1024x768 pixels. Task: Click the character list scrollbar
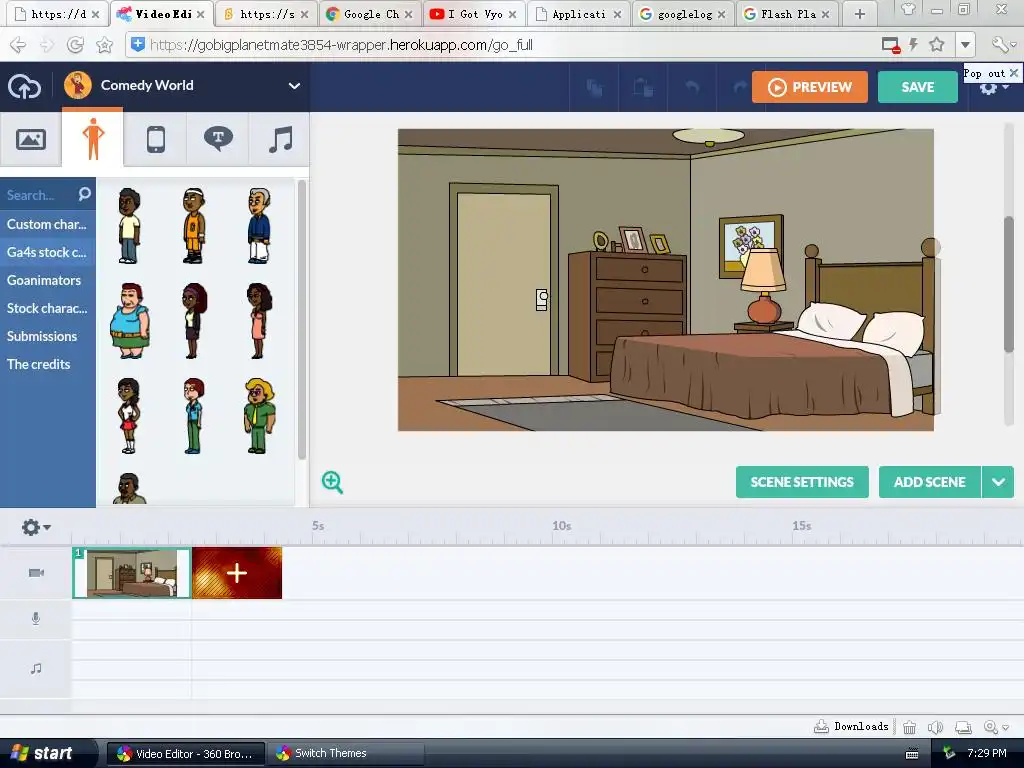point(302,320)
